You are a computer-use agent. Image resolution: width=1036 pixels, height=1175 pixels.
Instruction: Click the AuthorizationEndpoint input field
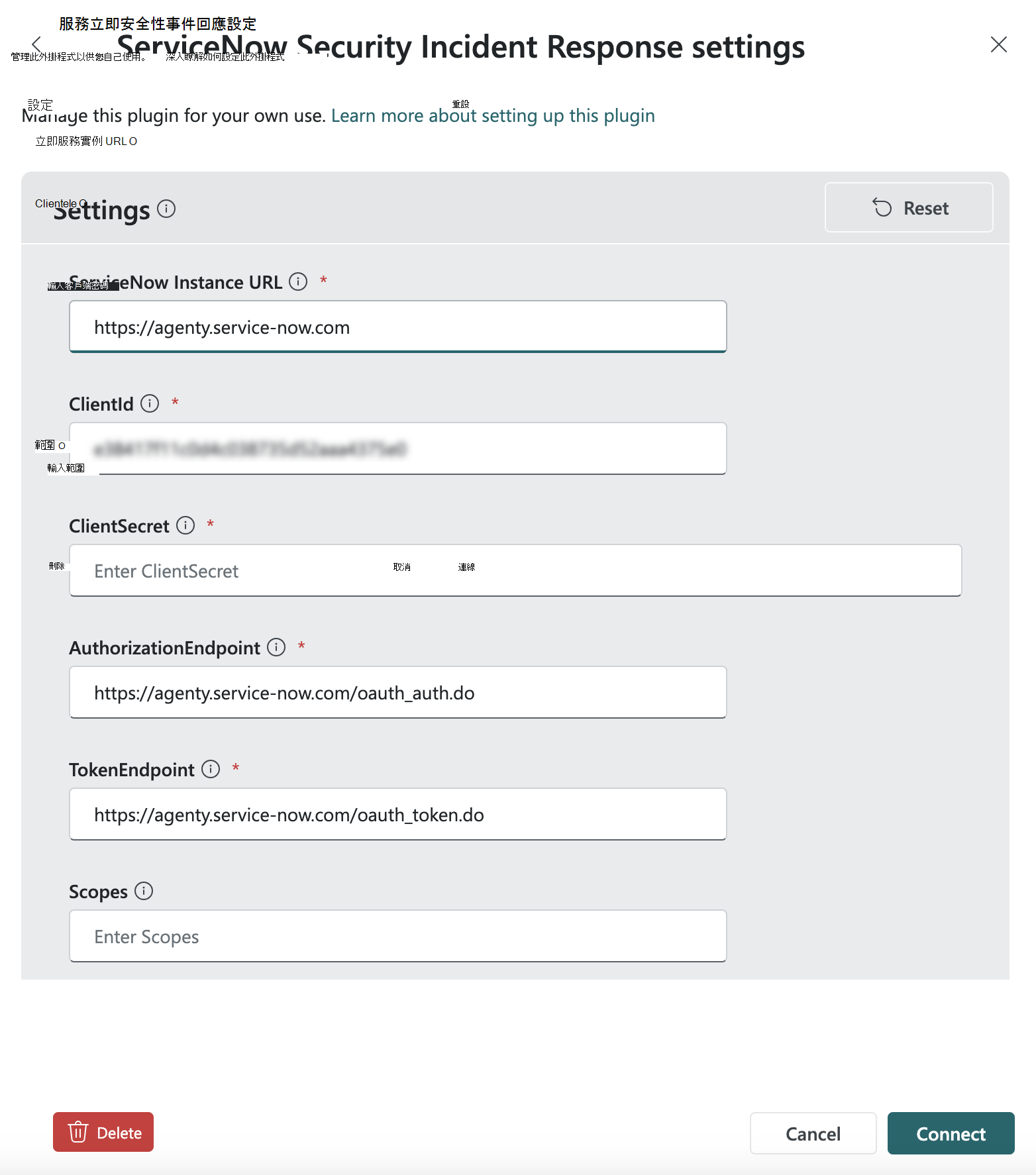397,693
